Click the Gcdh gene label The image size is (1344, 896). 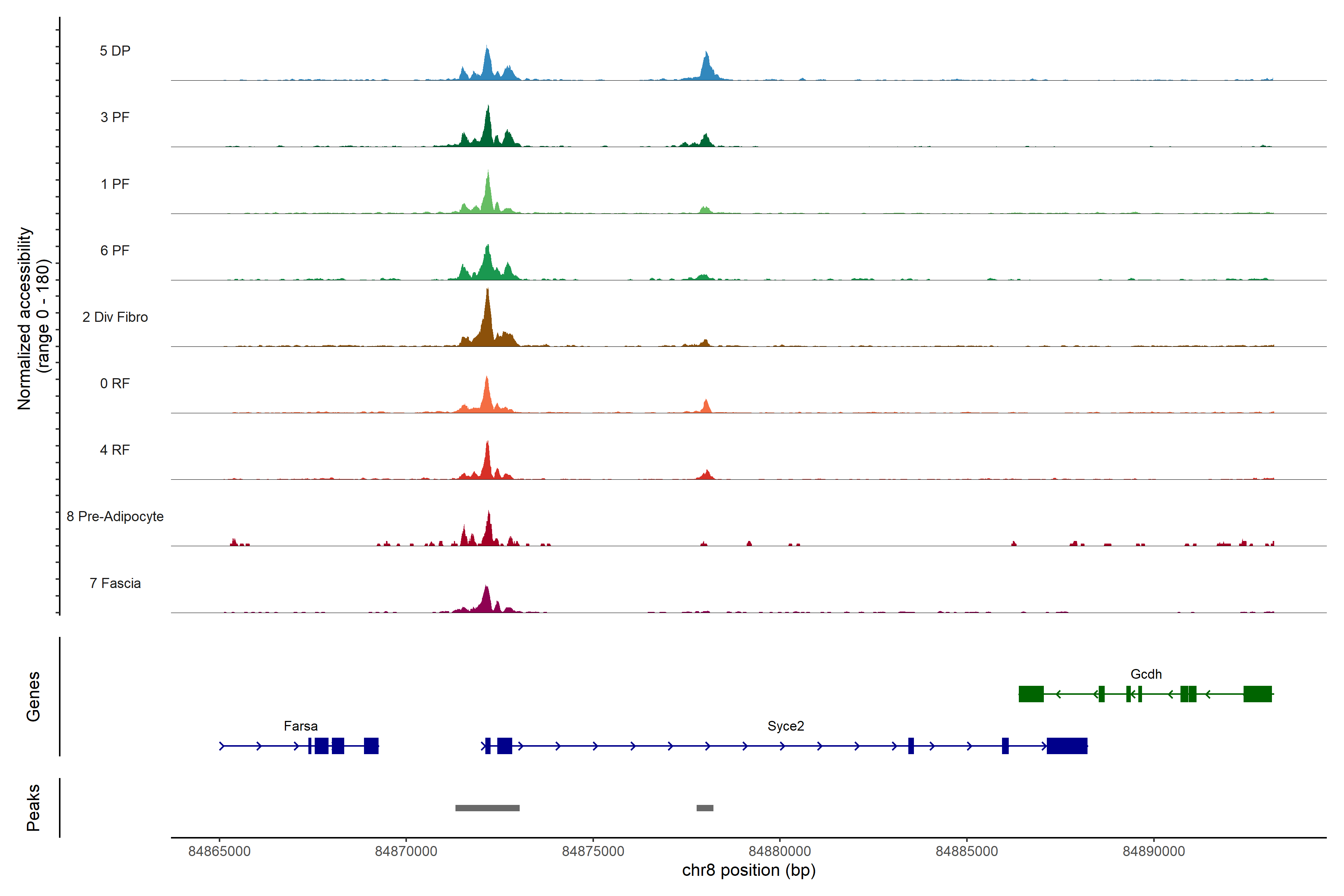(x=1146, y=674)
